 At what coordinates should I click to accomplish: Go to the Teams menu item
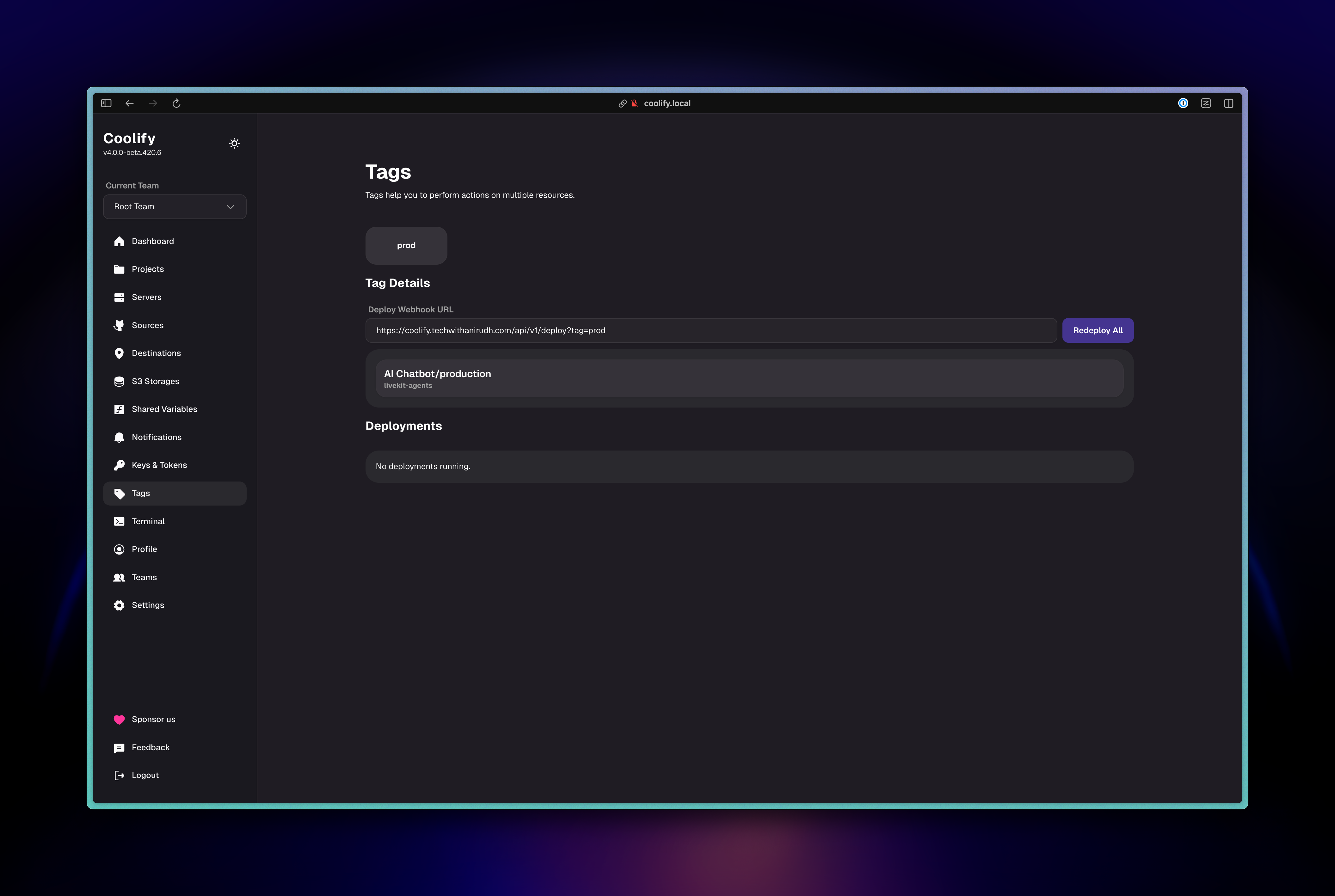tap(144, 577)
